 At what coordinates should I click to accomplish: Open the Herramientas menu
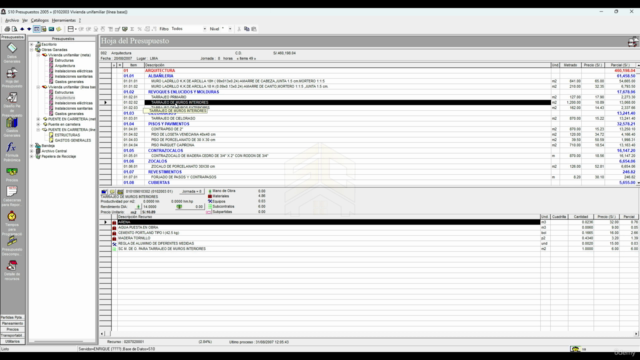tap(64, 20)
